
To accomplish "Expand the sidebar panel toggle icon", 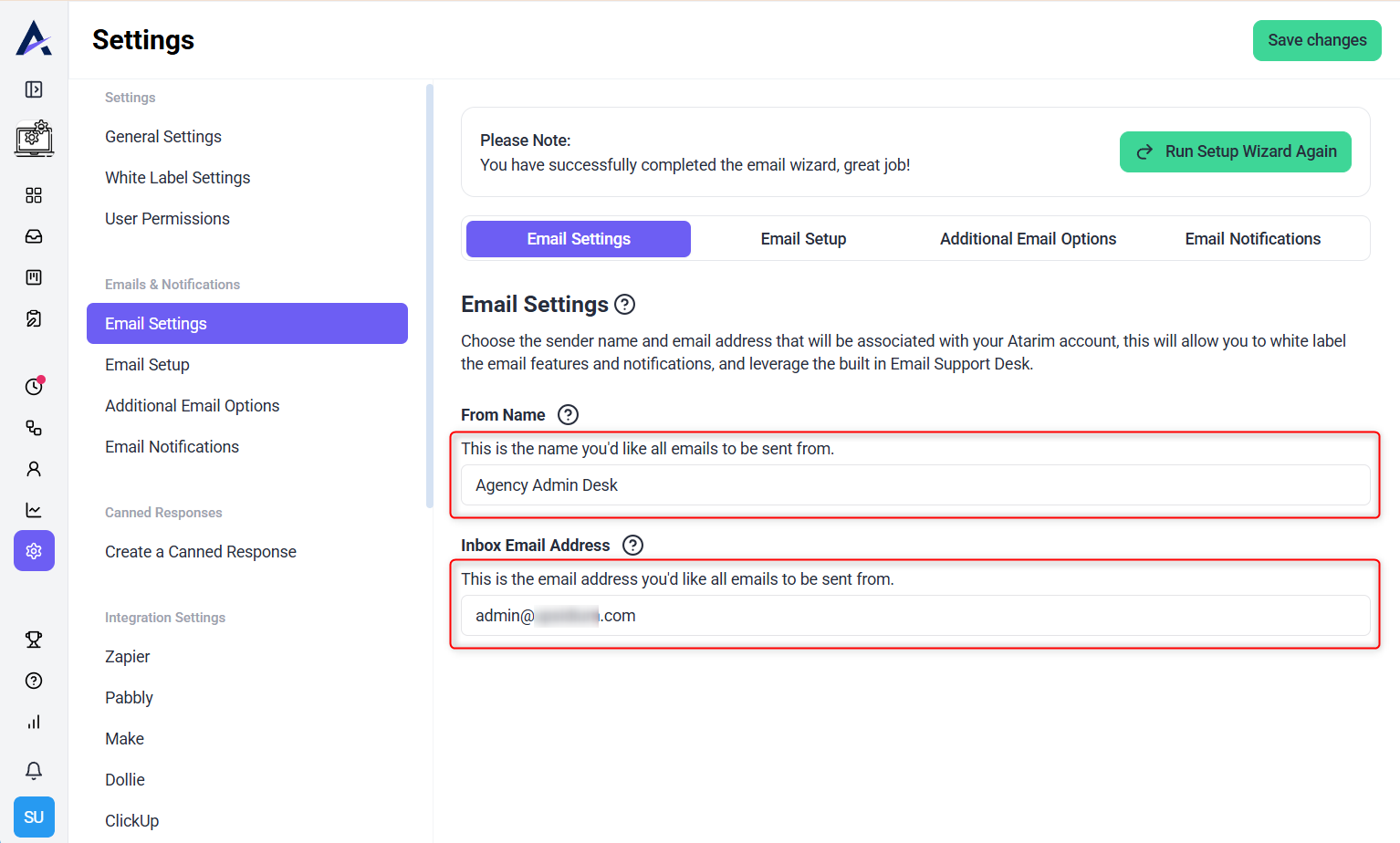I will pyautogui.click(x=34, y=89).
